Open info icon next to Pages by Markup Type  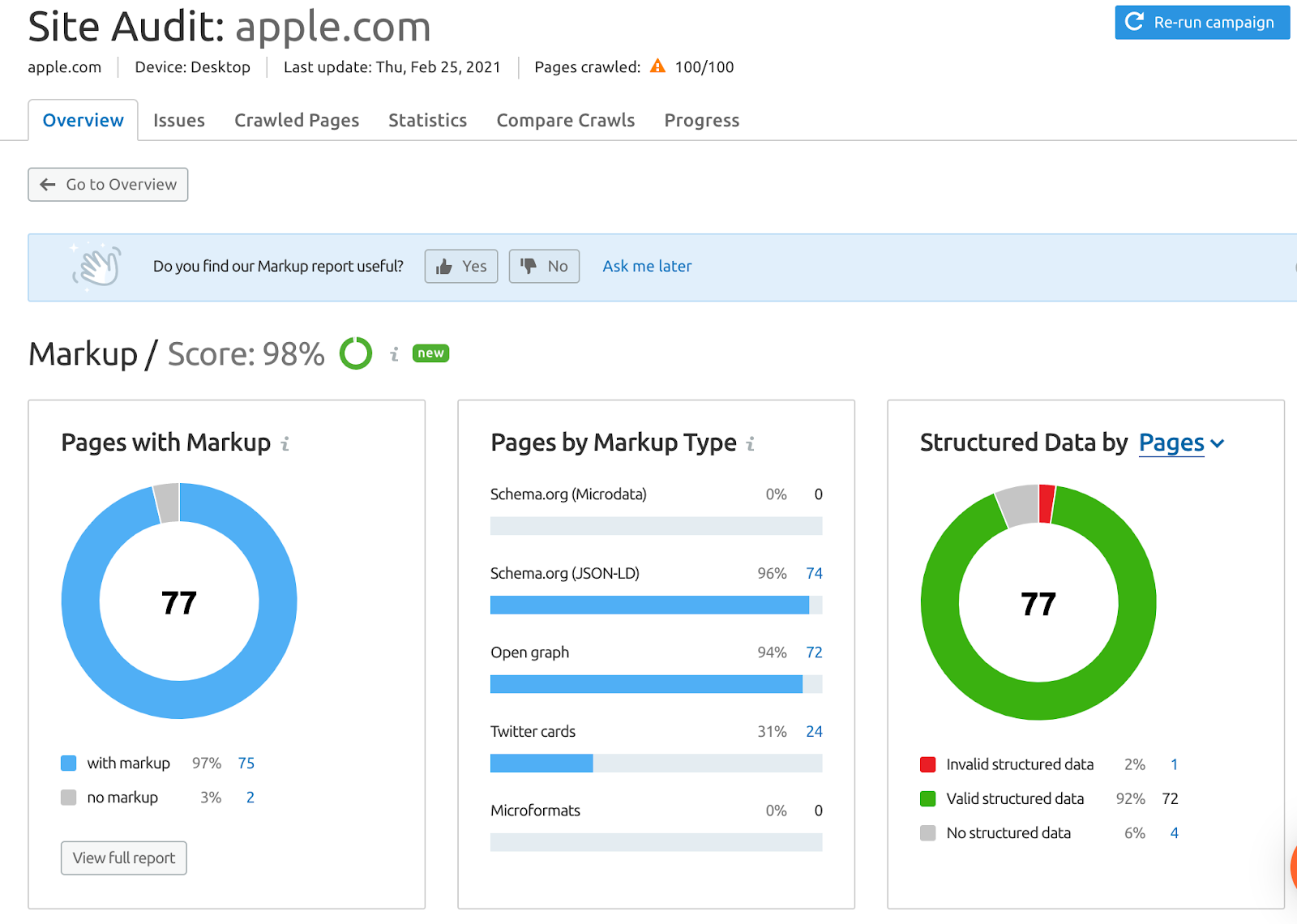pos(751,443)
